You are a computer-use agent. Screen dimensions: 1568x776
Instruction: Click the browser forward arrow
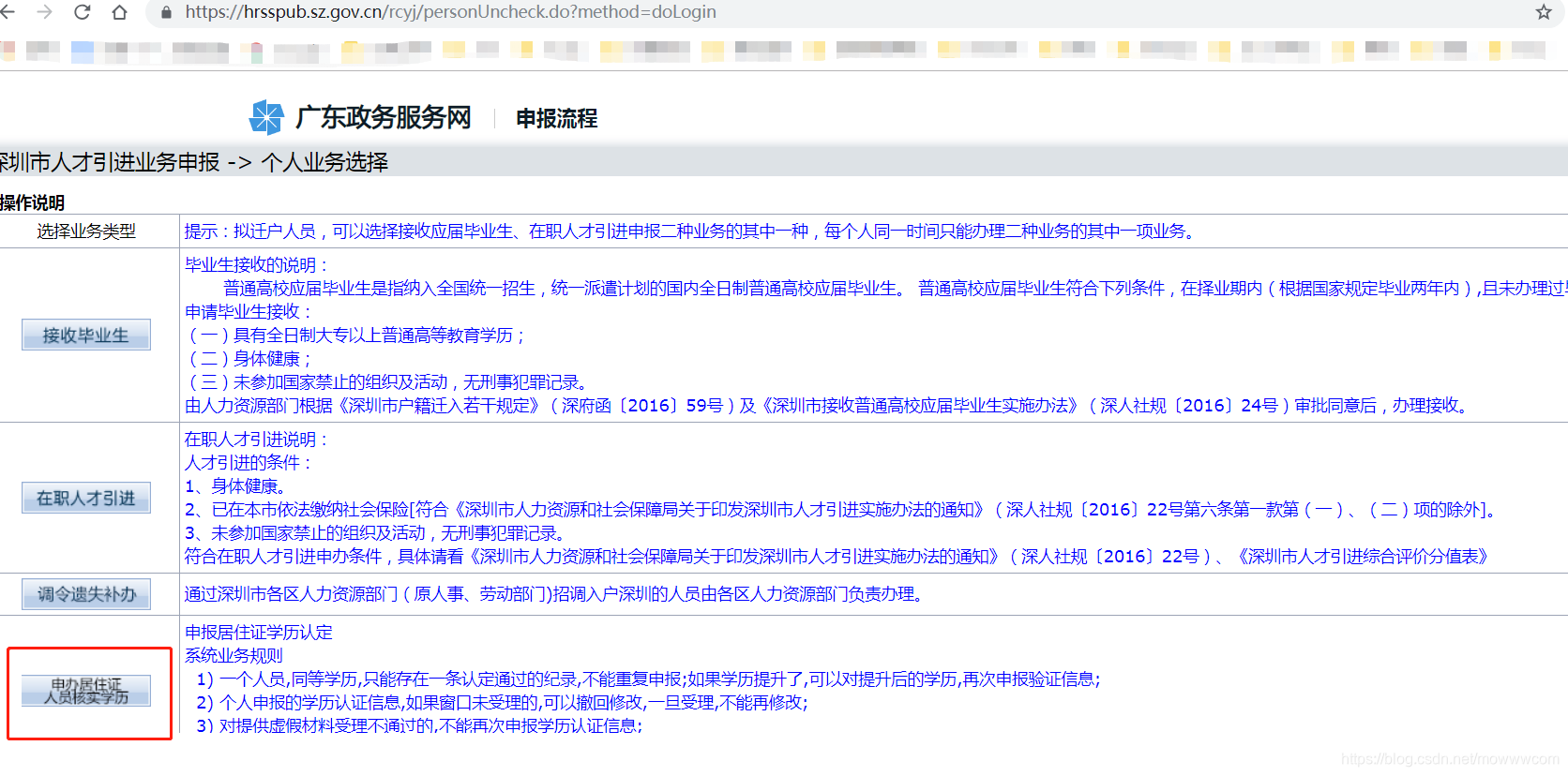coord(44,12)
